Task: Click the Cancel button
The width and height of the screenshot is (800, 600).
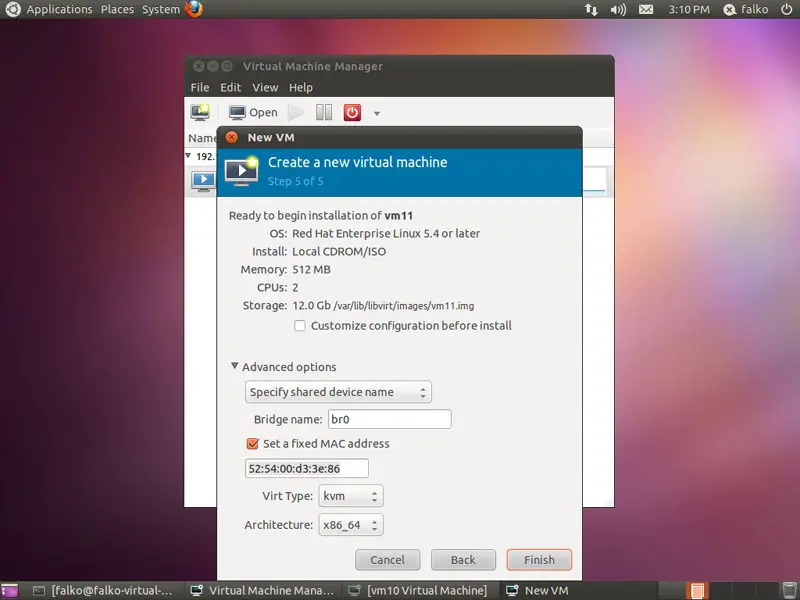Action: (388, 560)
